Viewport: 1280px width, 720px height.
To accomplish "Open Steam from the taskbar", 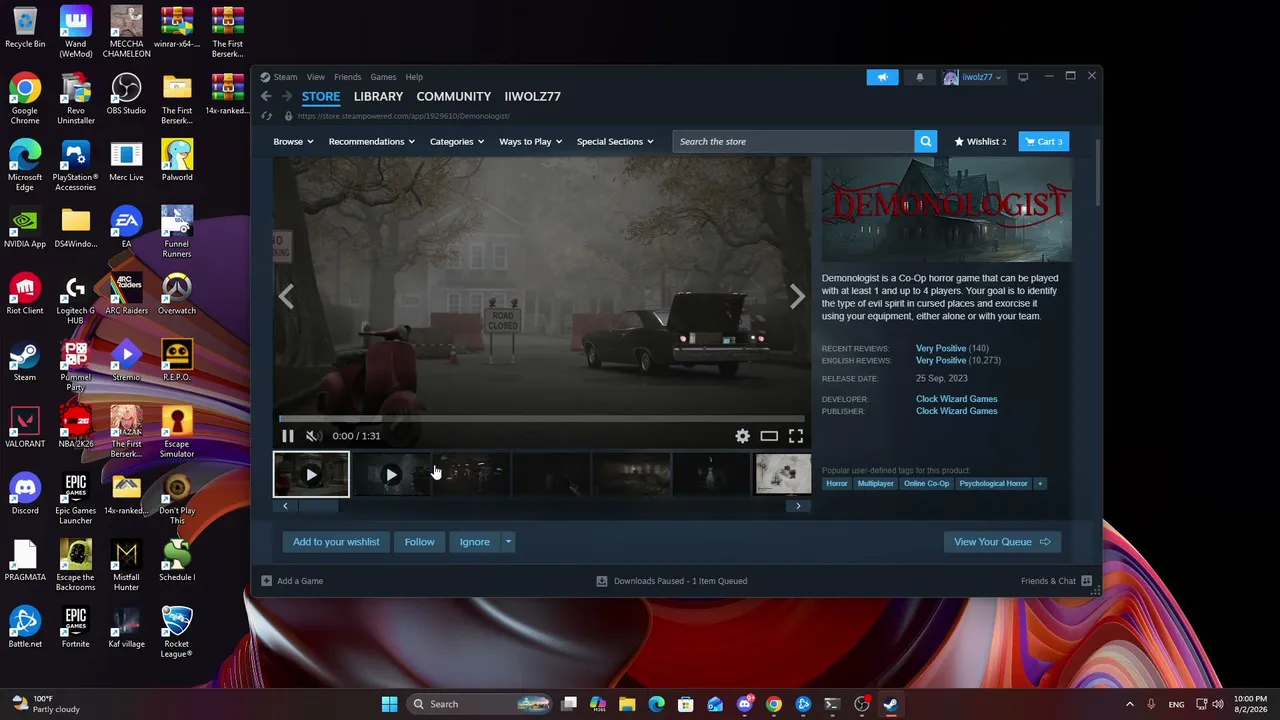I will (890, 704).
